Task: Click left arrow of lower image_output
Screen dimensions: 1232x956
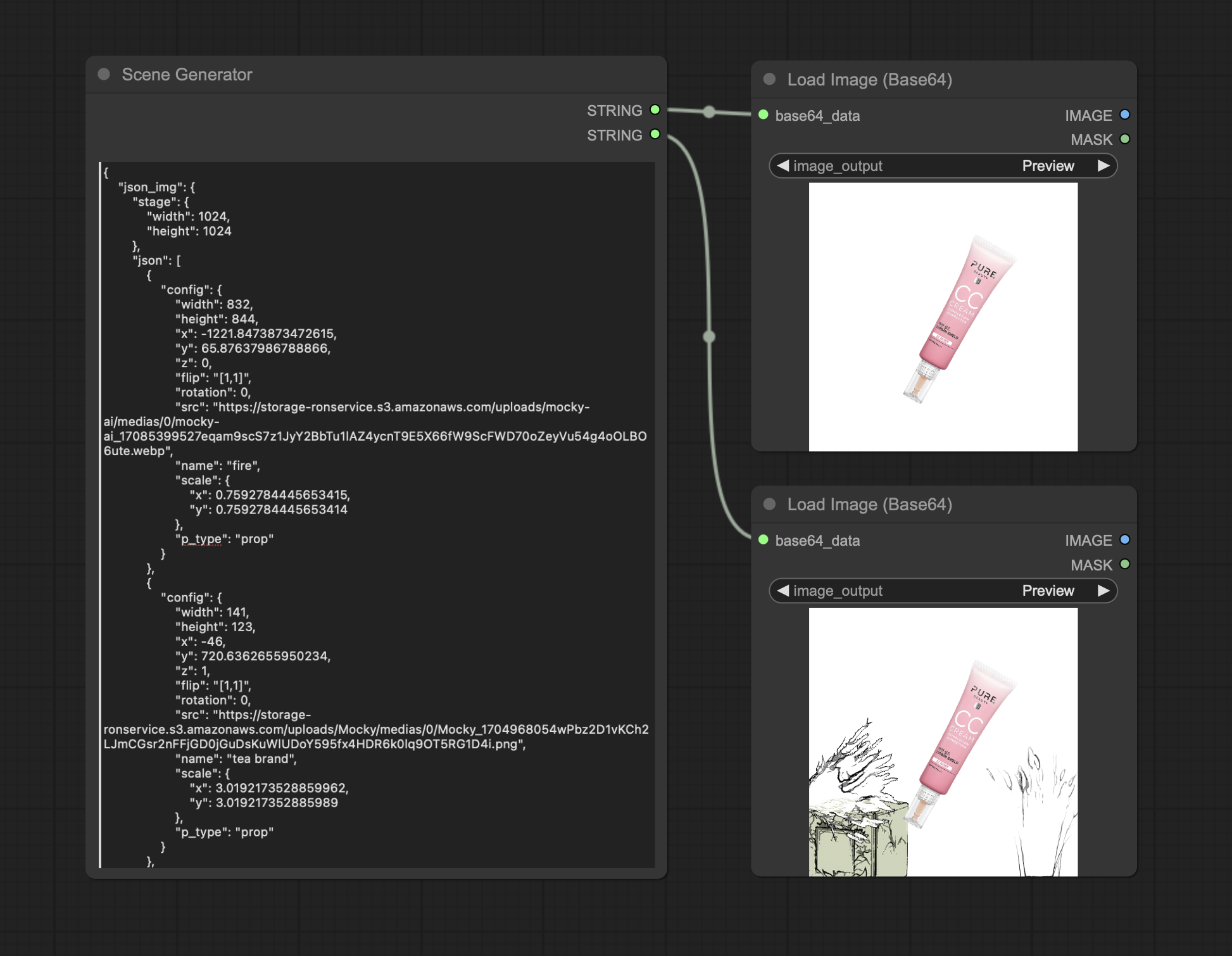Action: coord(783,591)
